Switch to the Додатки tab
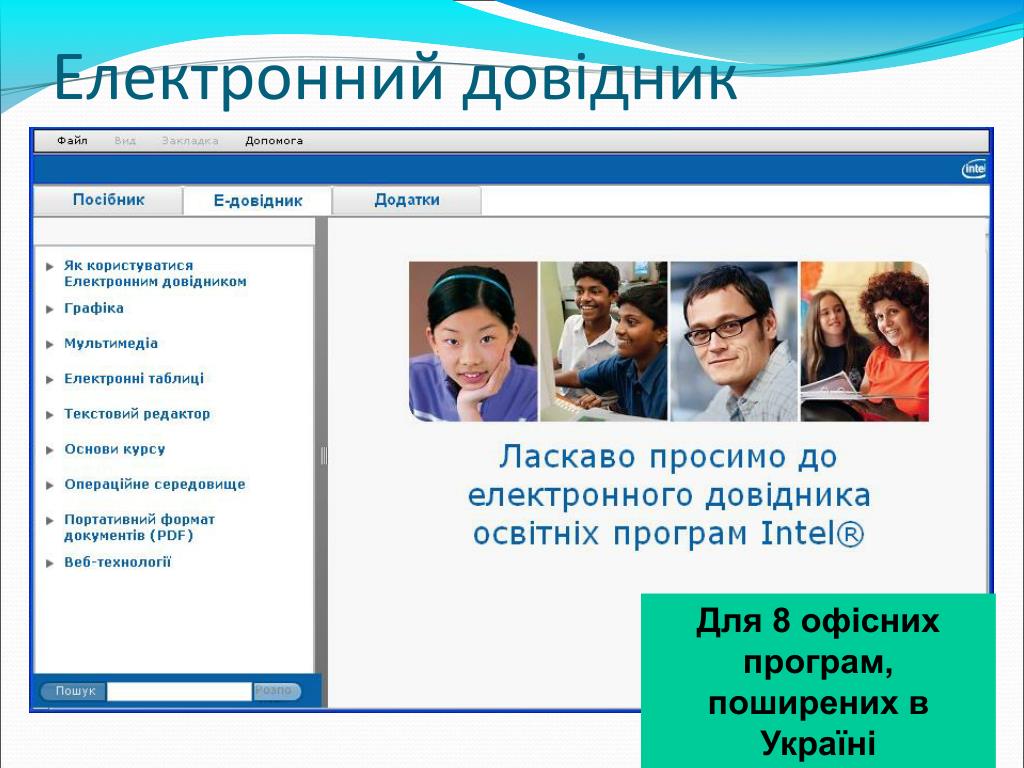Viewport: 1024px width, 768px height. point(407,200)
